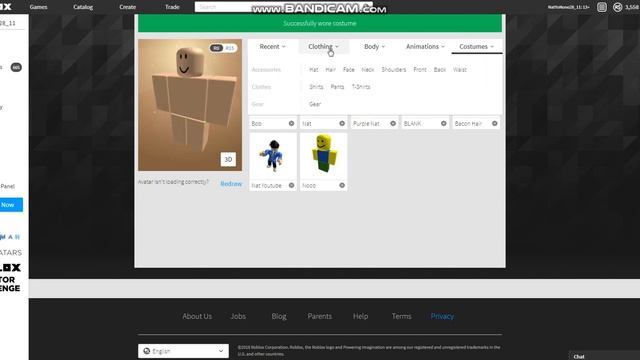Viewport: 640px width, 360px height.
Task: Wear the Nat Youtube costume thumbnail
Action: [x=273, y=156]
